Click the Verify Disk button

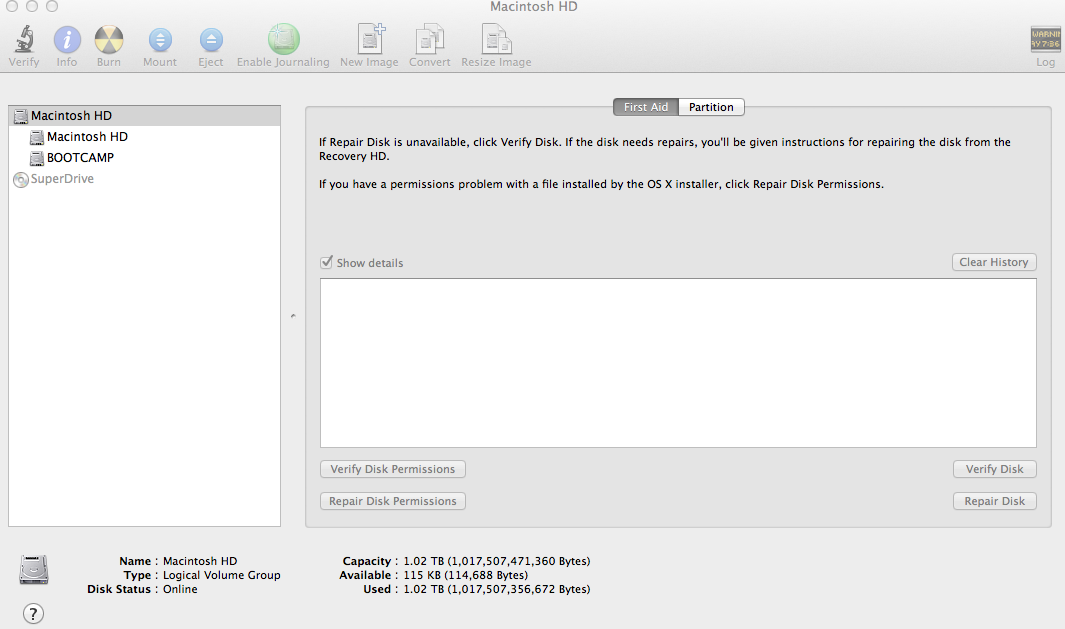click(994, 469)
